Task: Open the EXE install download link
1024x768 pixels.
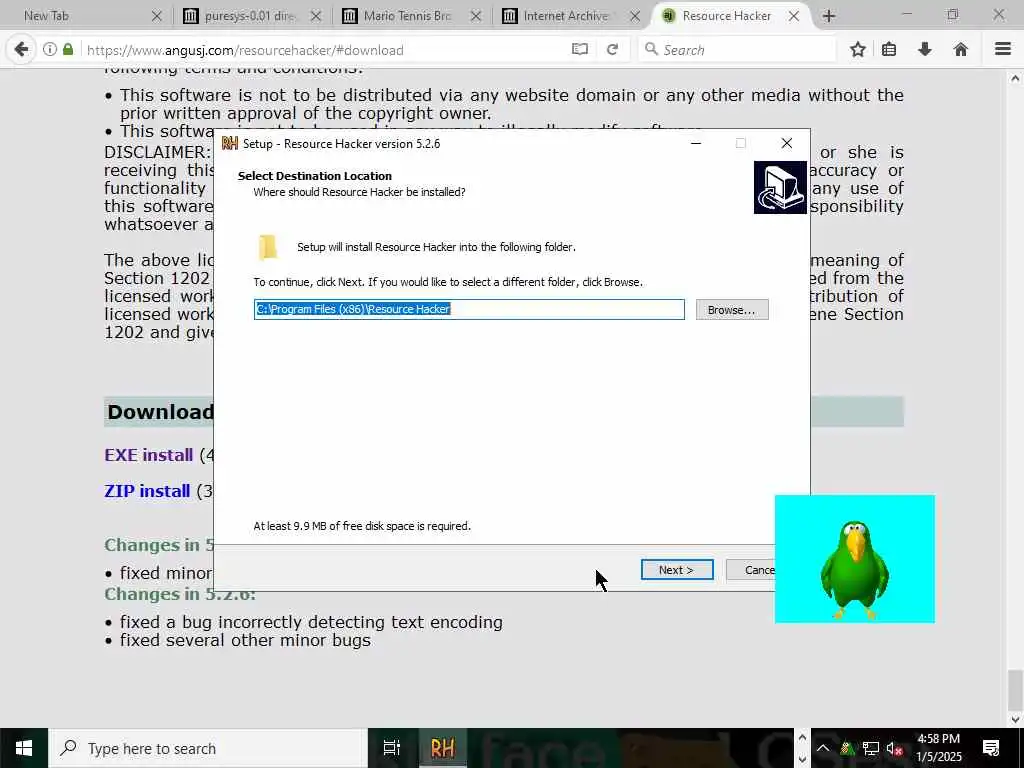Action: [x=149, y=455]
